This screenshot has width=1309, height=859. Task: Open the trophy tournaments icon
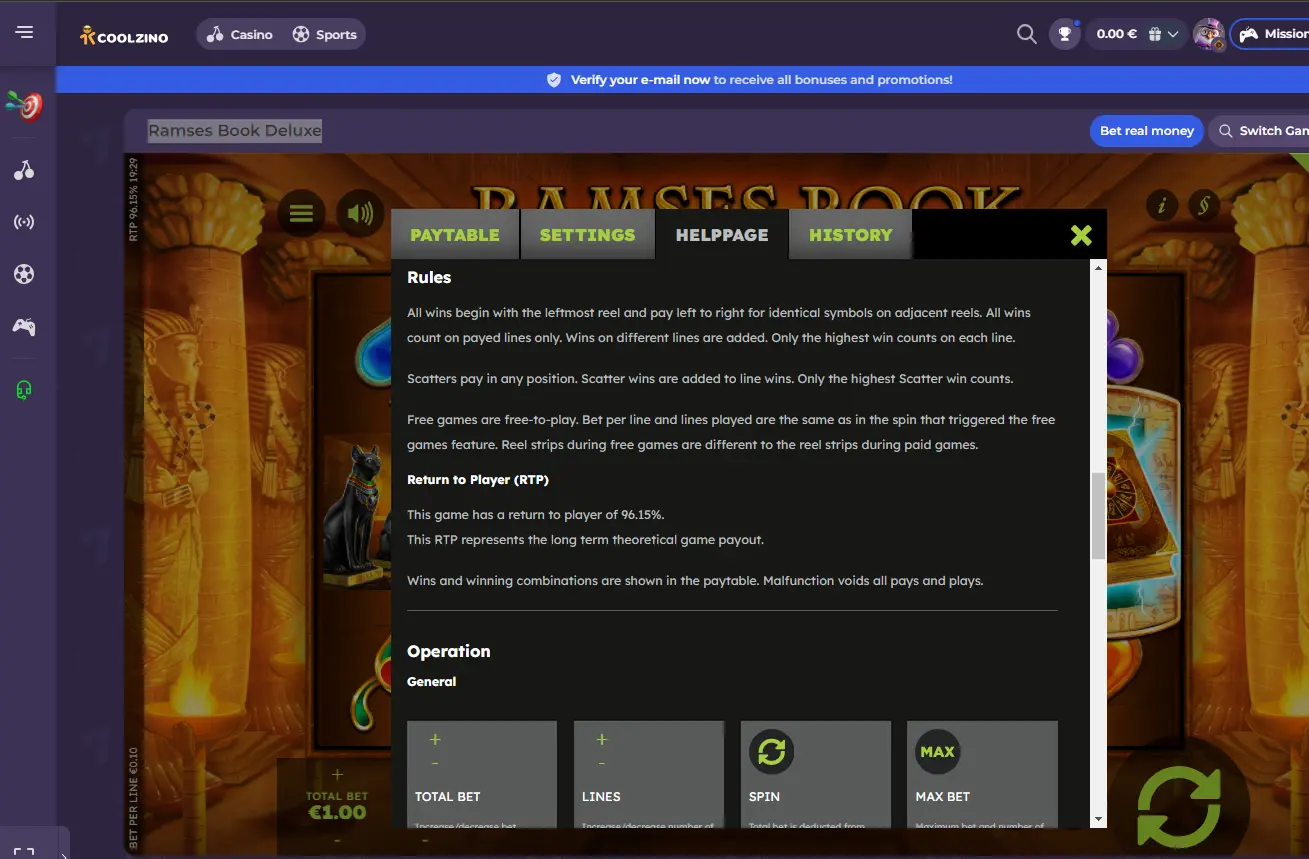(x=1064, y=34)
